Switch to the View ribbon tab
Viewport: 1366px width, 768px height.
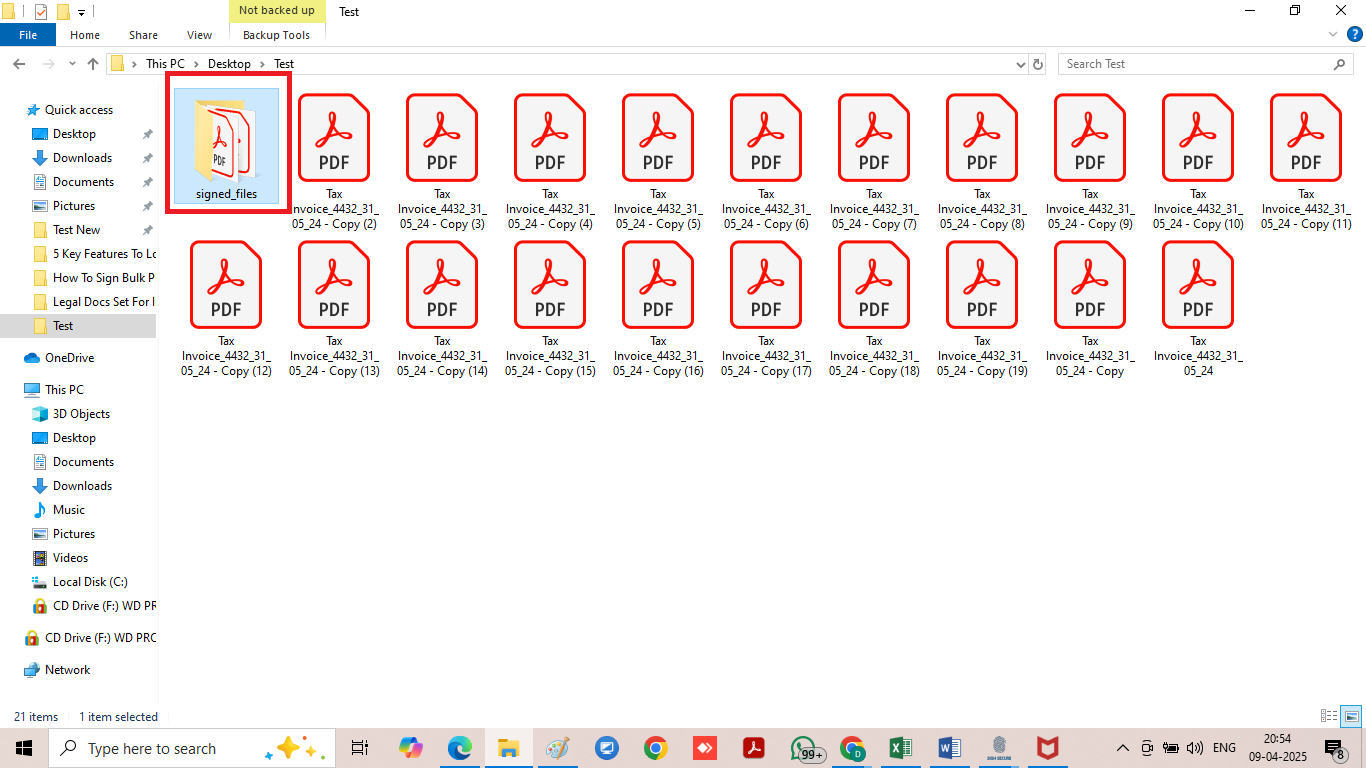coord(199,35)
